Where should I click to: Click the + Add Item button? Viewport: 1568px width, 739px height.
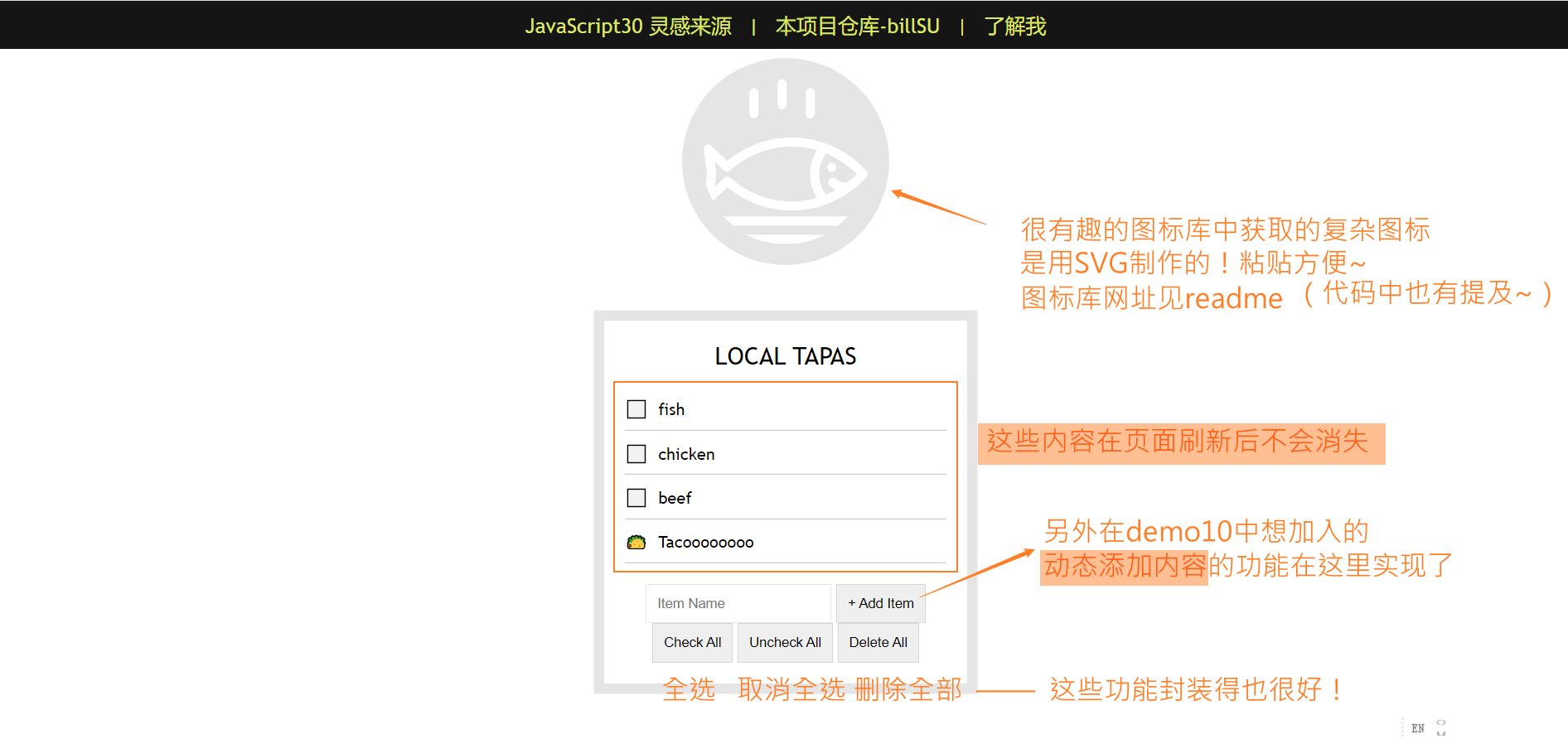[x=881, y=603]
